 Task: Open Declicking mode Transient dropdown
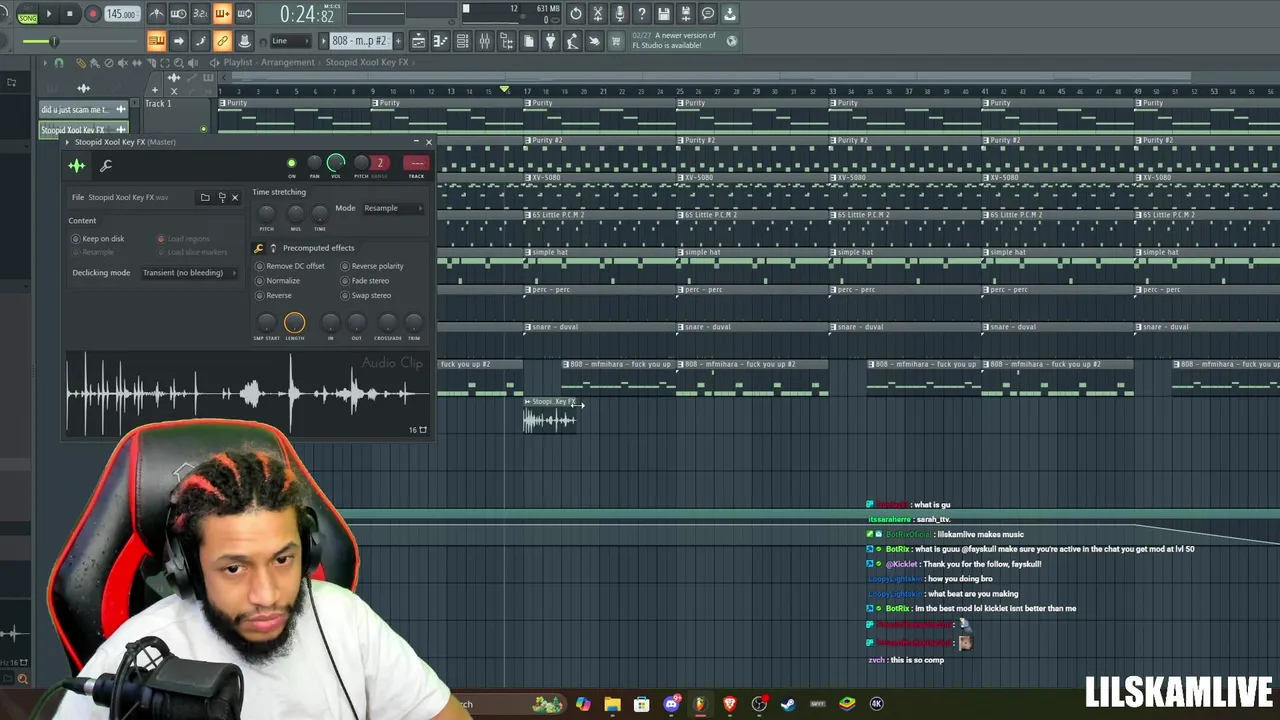189,273
